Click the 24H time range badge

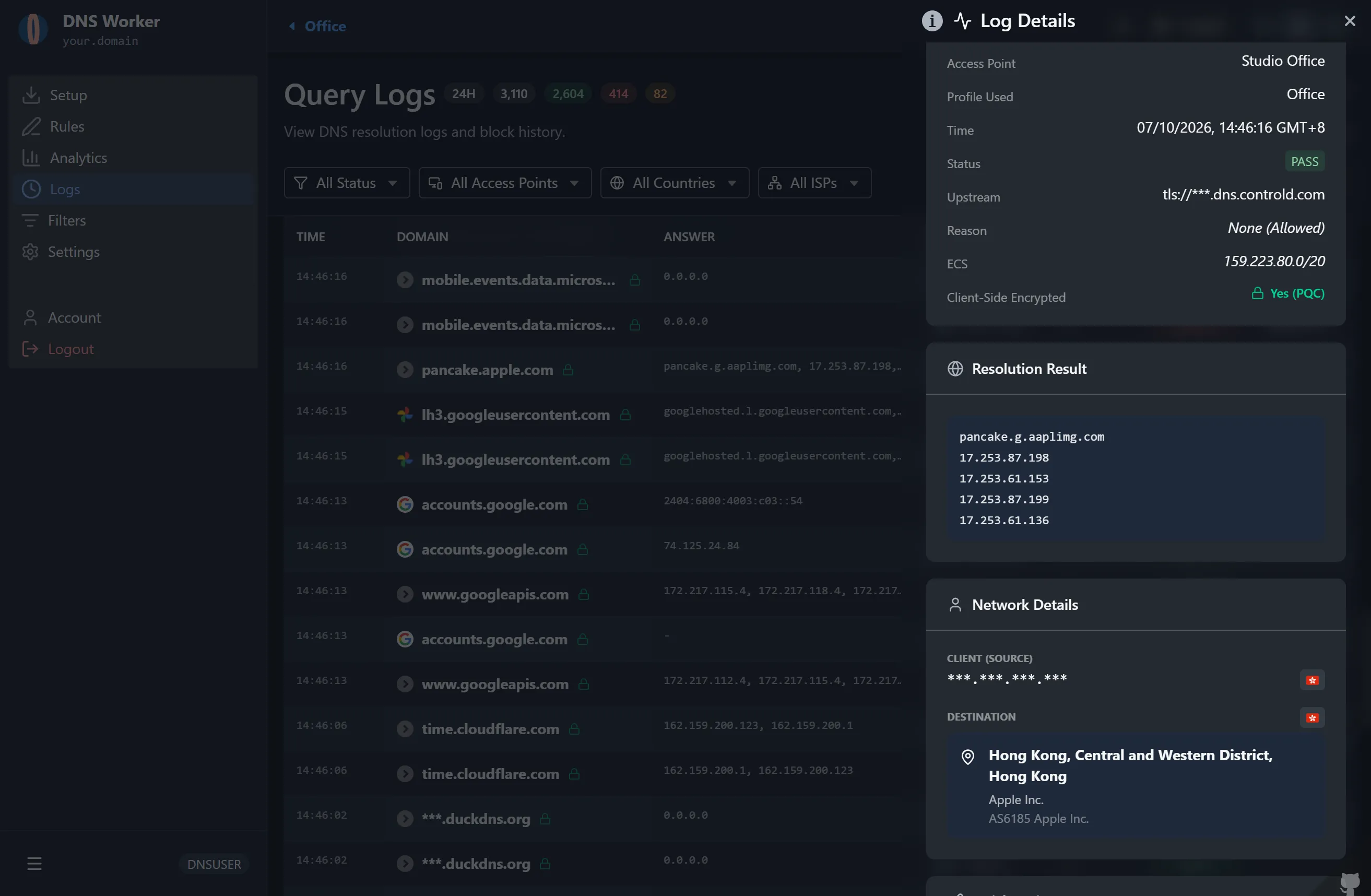464,94
